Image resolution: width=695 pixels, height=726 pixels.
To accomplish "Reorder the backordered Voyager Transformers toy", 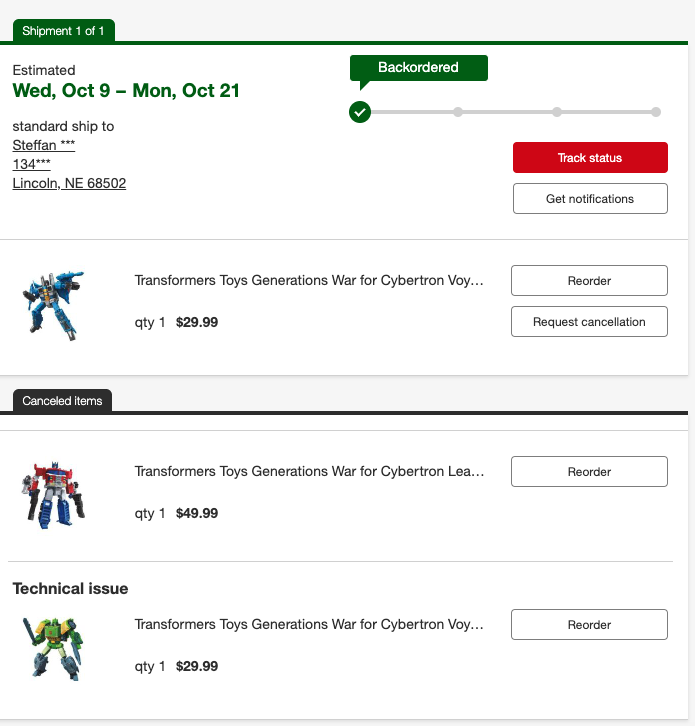I will [590, 281].
